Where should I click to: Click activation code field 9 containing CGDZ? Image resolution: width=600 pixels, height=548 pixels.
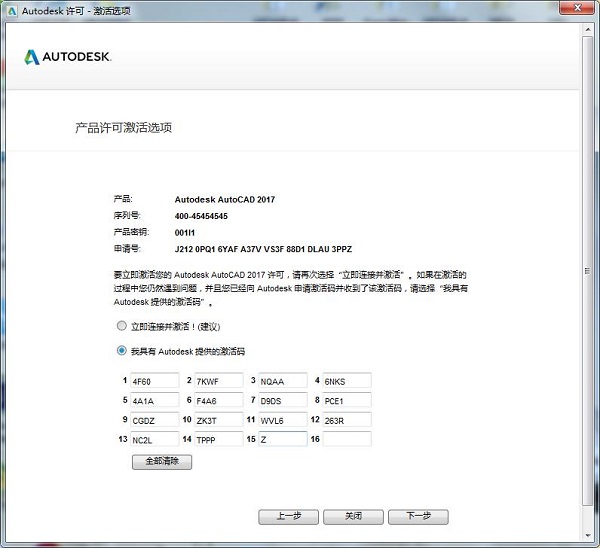155,420
